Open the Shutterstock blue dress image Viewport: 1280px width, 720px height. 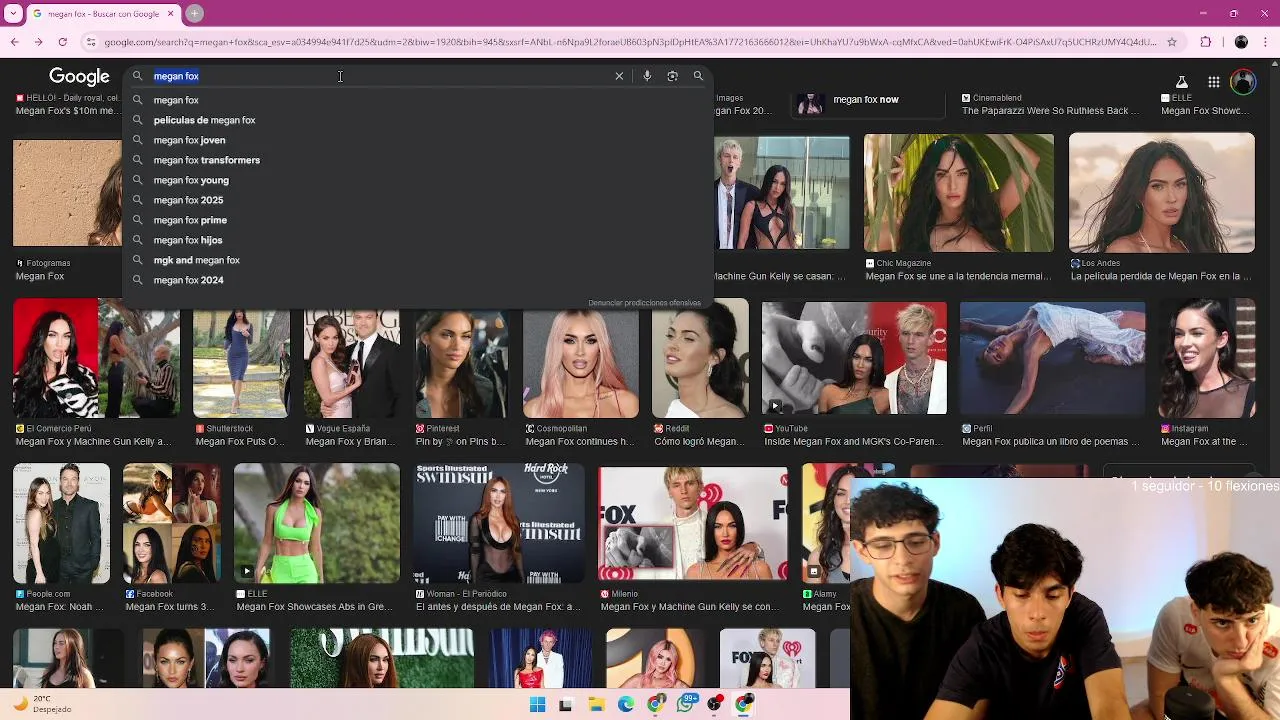(x=241, y=363)
